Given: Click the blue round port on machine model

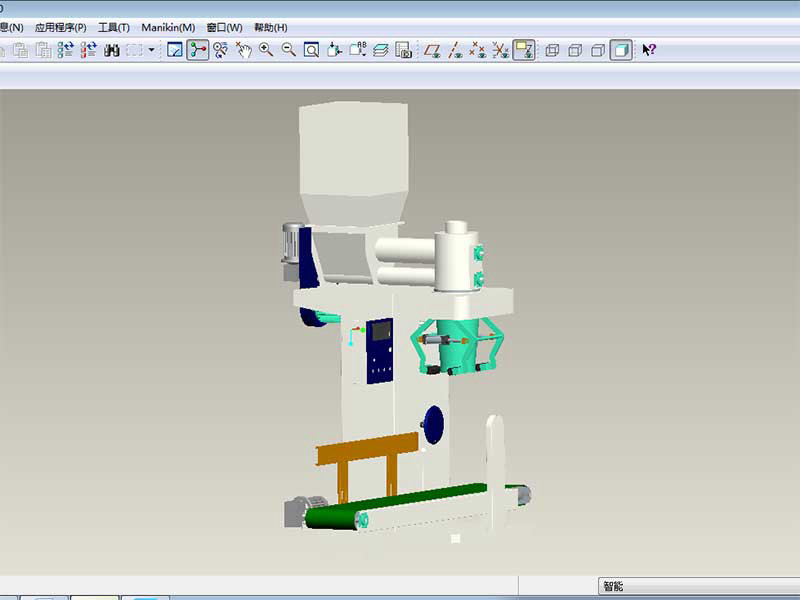Looking at the screenshot, I should 432,421.
